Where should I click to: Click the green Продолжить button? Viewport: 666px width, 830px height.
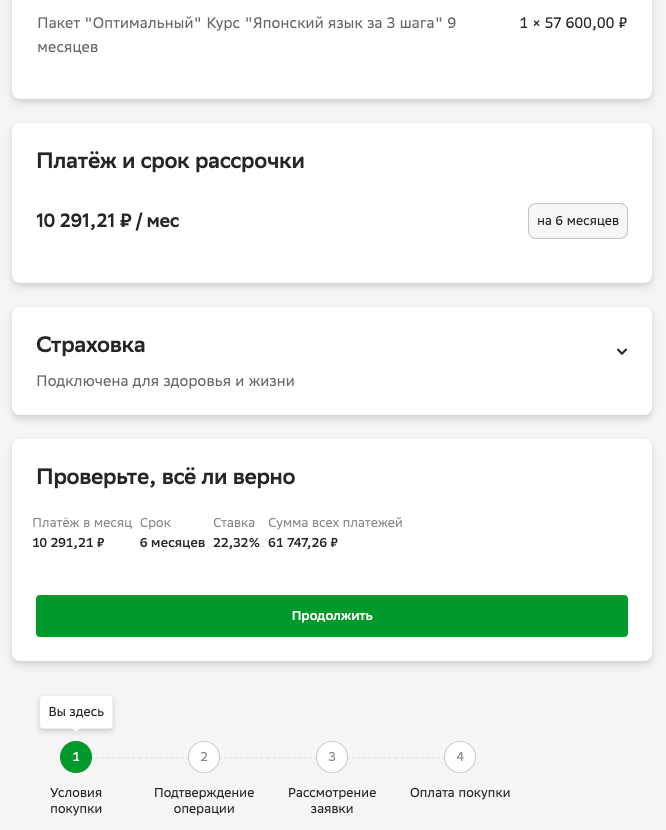(x=332, y=616)
